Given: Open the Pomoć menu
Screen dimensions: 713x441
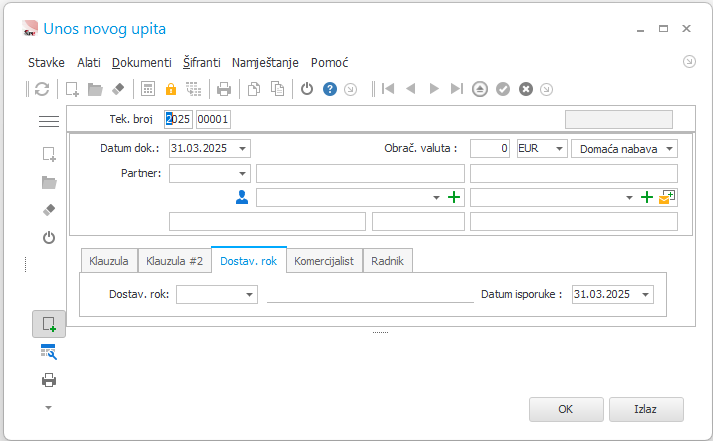Looking at the screenshot, I should click(330, 63).
